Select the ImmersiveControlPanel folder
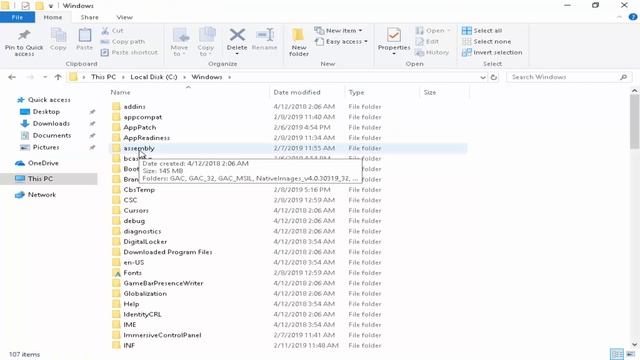640x360 pixels. coord(162,335)
